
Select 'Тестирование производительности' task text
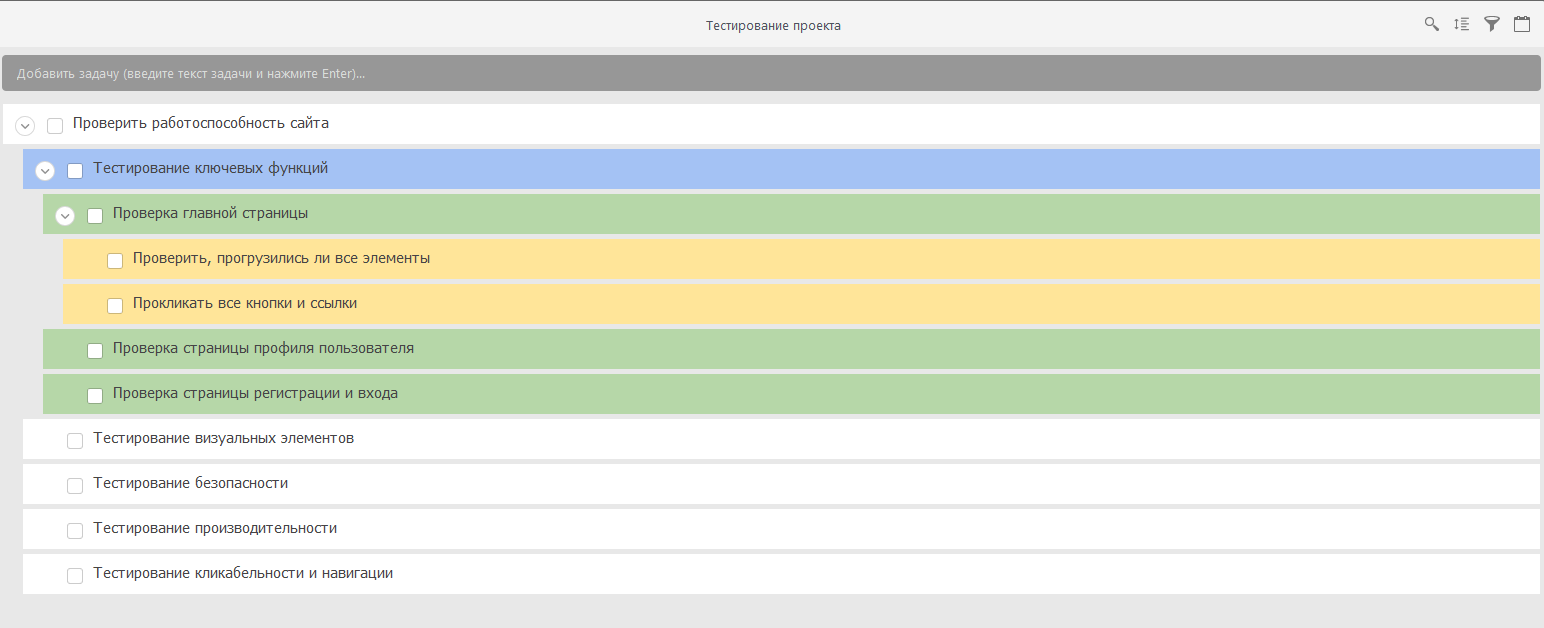point(215,528)
